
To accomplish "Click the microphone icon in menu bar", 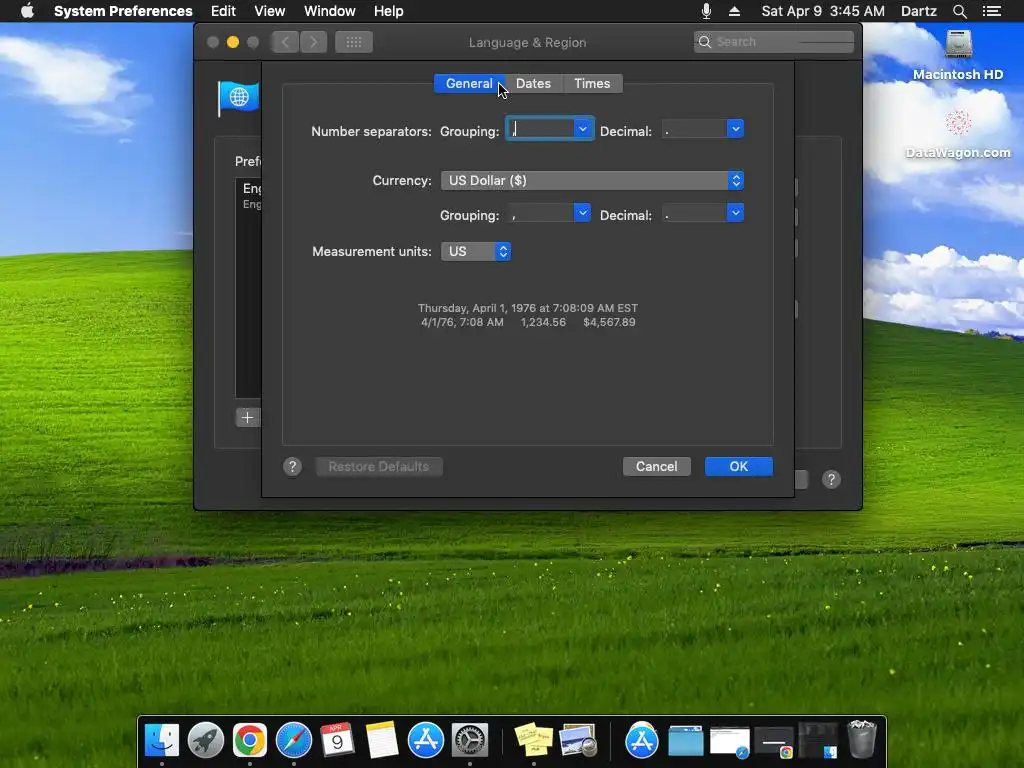I will pos(706,11).
